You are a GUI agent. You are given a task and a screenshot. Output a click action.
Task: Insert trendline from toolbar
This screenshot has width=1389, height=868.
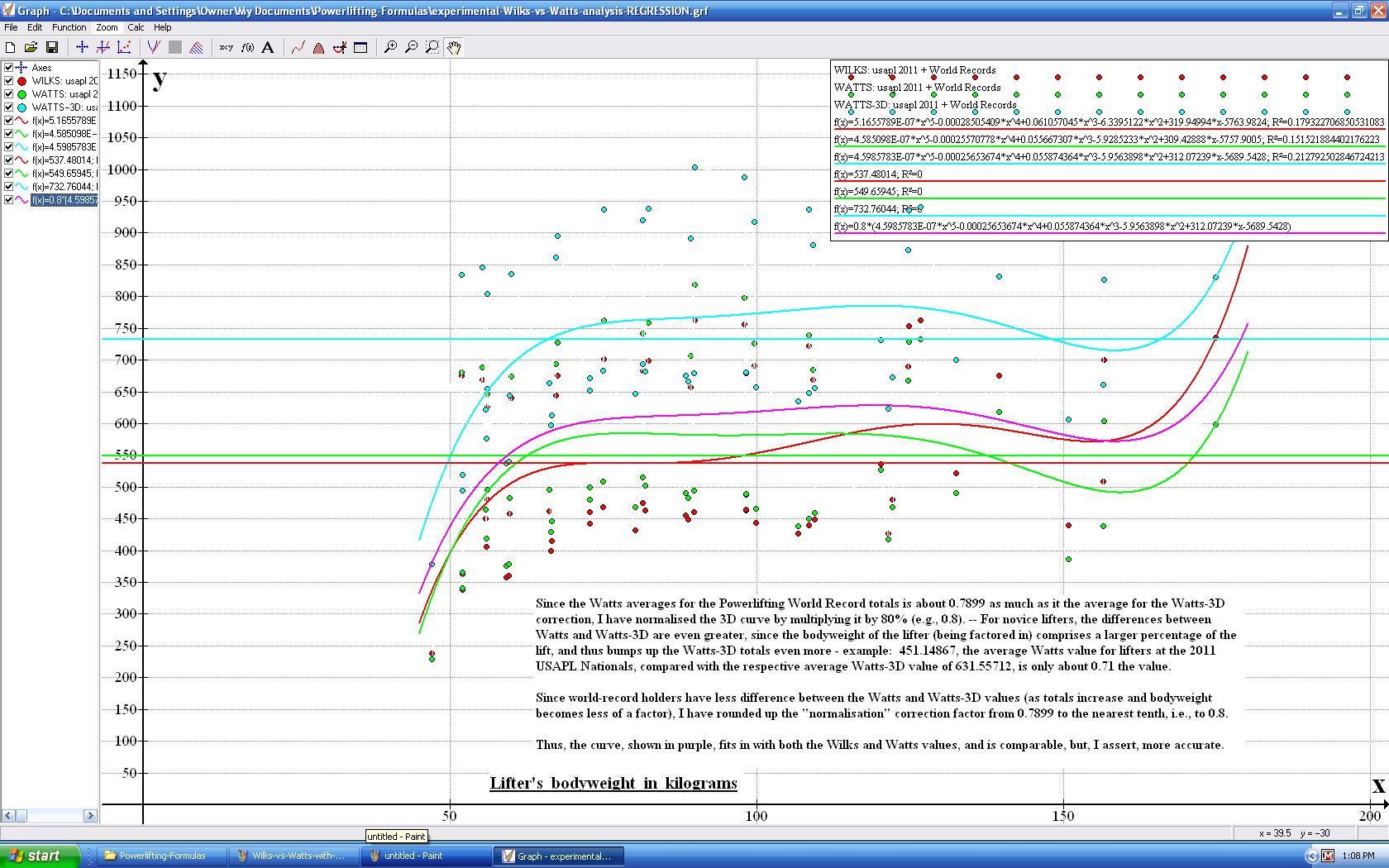[298, 47]
